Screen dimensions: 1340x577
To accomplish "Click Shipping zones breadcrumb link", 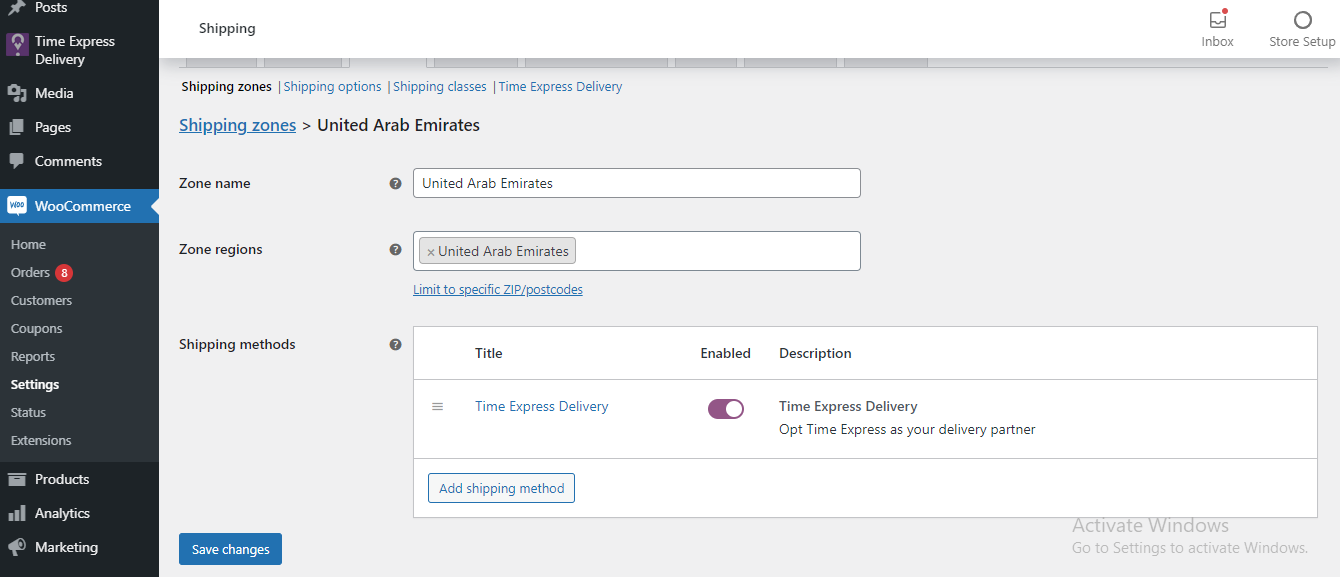I will pyautogui.click(x=237, y=125).
